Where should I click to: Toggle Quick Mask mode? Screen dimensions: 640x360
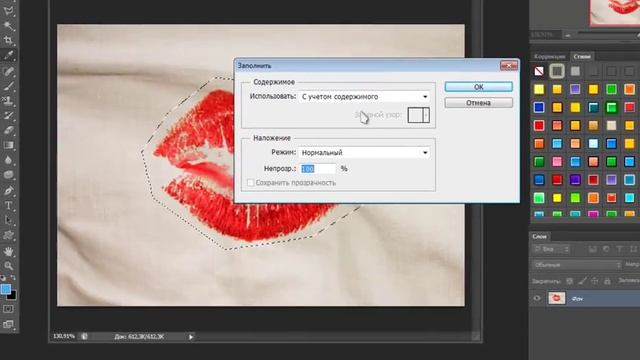[8, 309]
